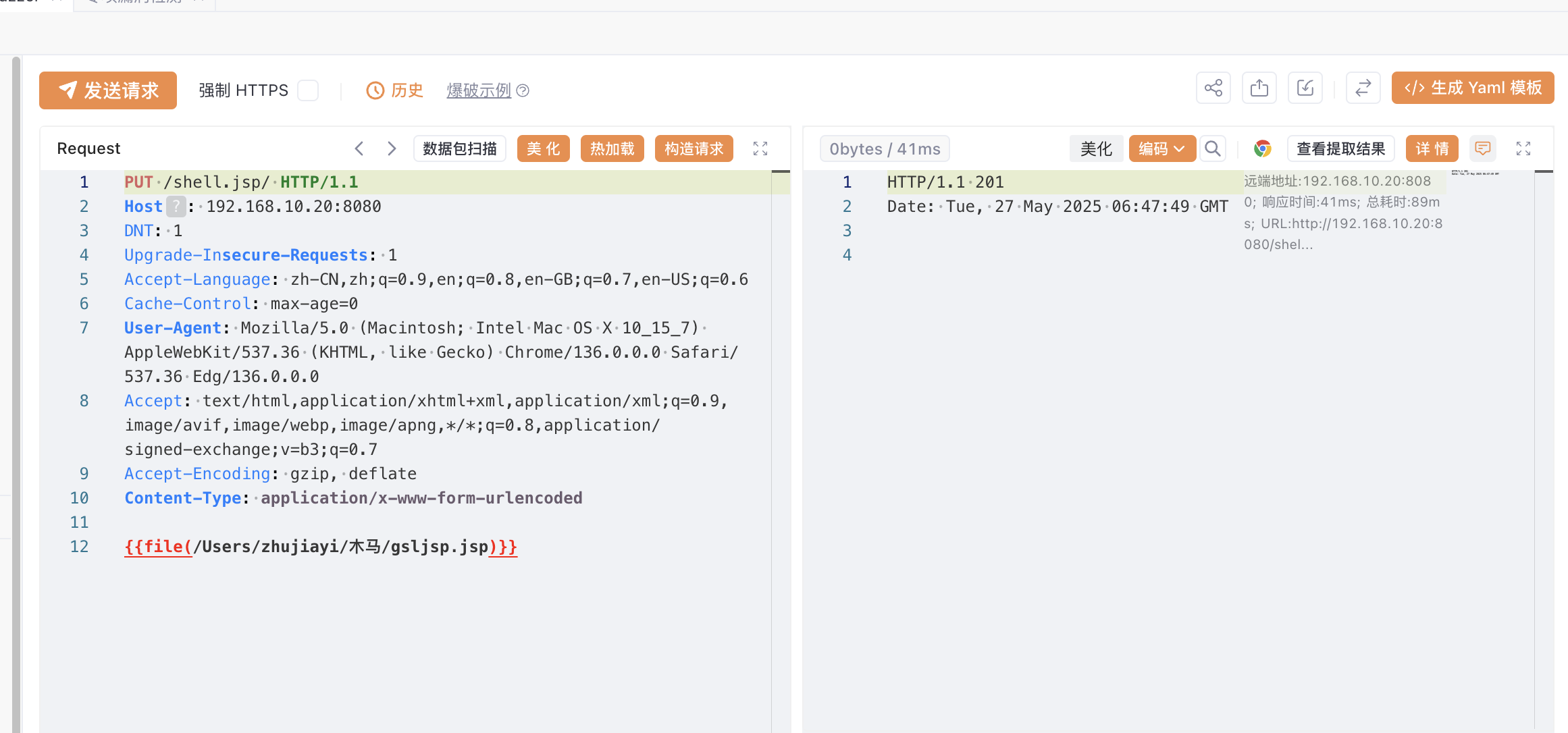Click the 详情 details button
The width and height of the screenshot is (1568, 733).
pos(1432,148)
